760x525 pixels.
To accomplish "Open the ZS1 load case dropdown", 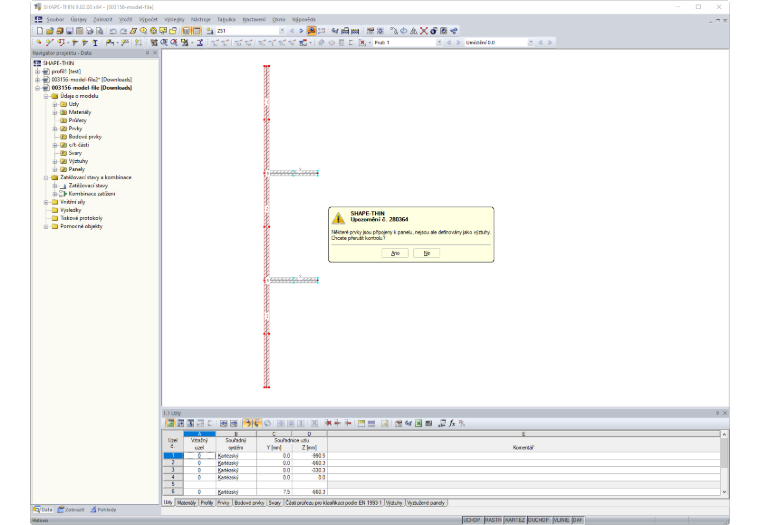I will click(282, 31).
